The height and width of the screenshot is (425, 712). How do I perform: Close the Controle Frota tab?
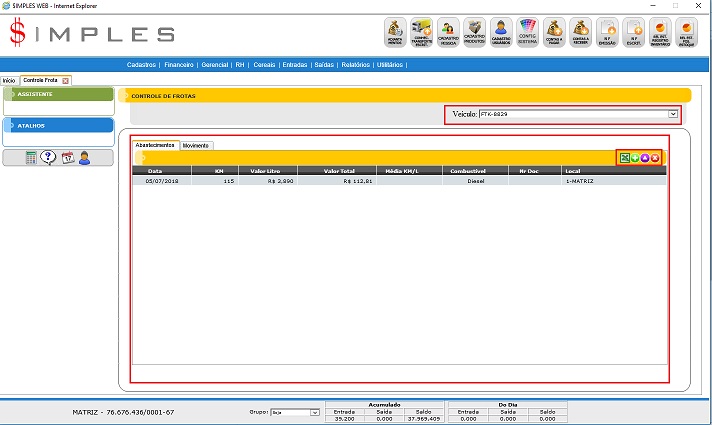point(65,80)
